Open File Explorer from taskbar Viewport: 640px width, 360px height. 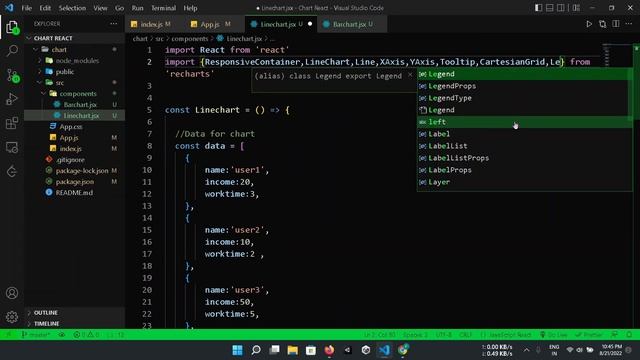coord(292,350)
